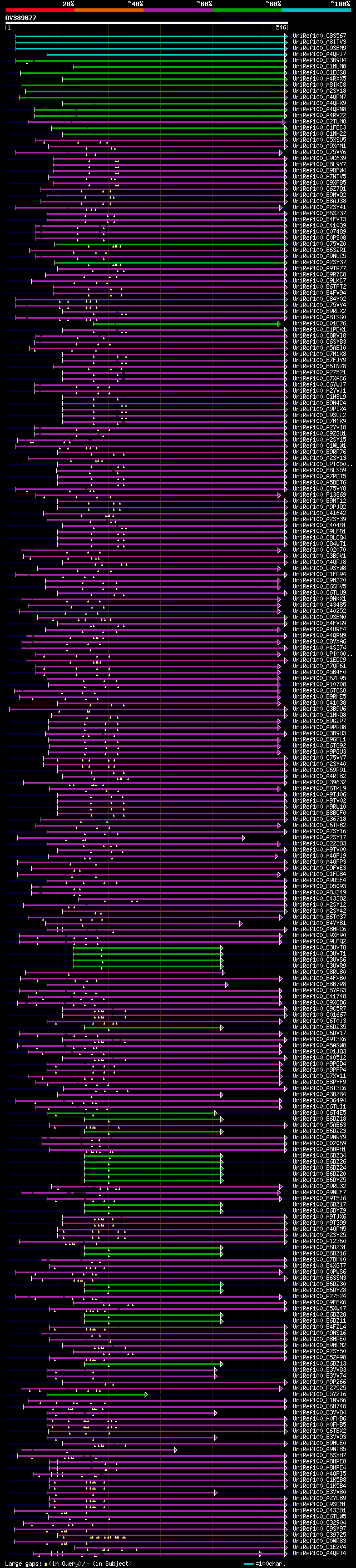Click the UniRef100_Q6Z701 label

(x=319, y=189)
